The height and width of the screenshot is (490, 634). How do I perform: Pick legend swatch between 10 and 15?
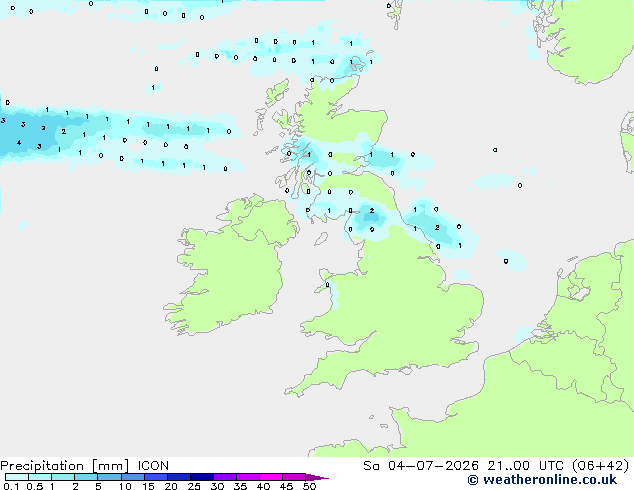tap(132, 477)
